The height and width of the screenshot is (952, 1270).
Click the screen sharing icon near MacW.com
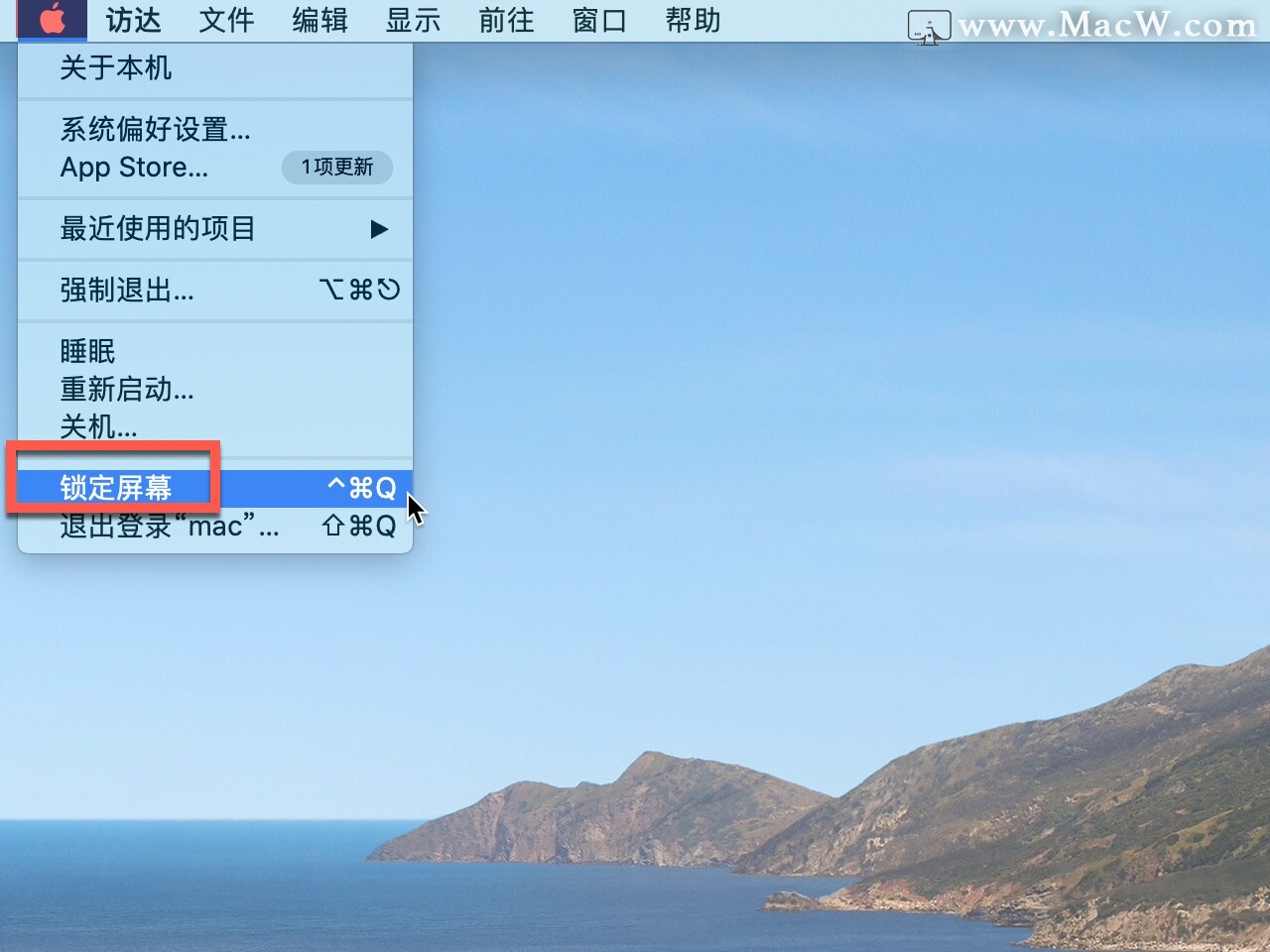[927, 26]
